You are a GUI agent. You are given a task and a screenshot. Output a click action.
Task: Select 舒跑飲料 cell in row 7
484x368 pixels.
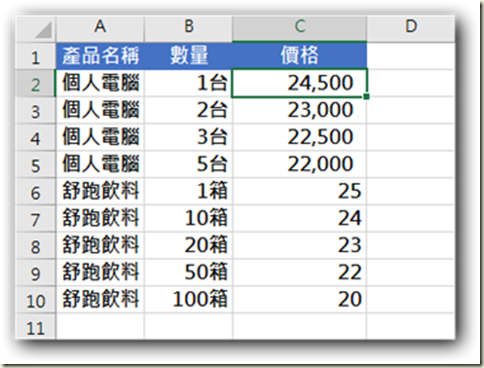coord(100,219)
